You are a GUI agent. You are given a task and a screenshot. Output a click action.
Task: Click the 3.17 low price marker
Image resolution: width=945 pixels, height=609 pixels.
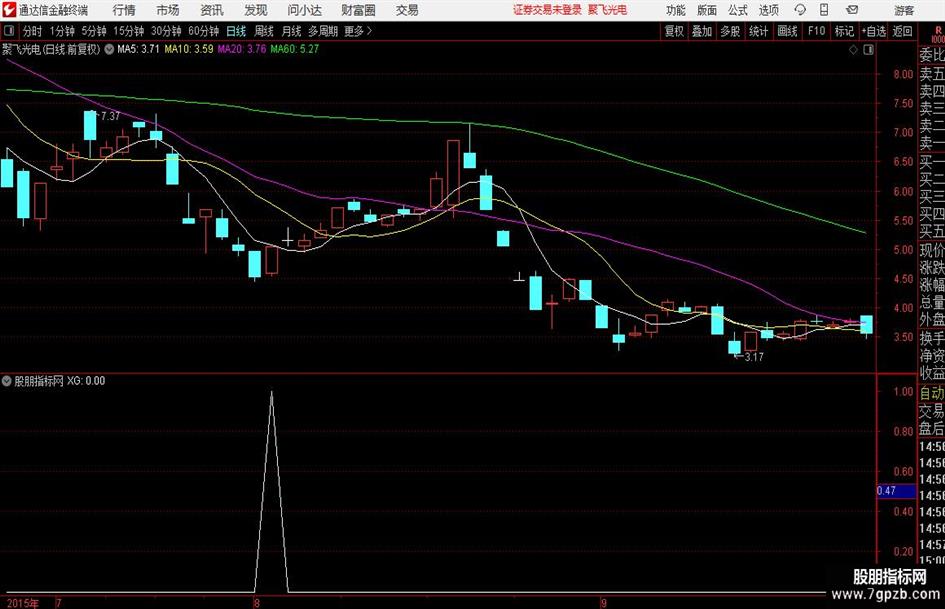tap(754, 357)
